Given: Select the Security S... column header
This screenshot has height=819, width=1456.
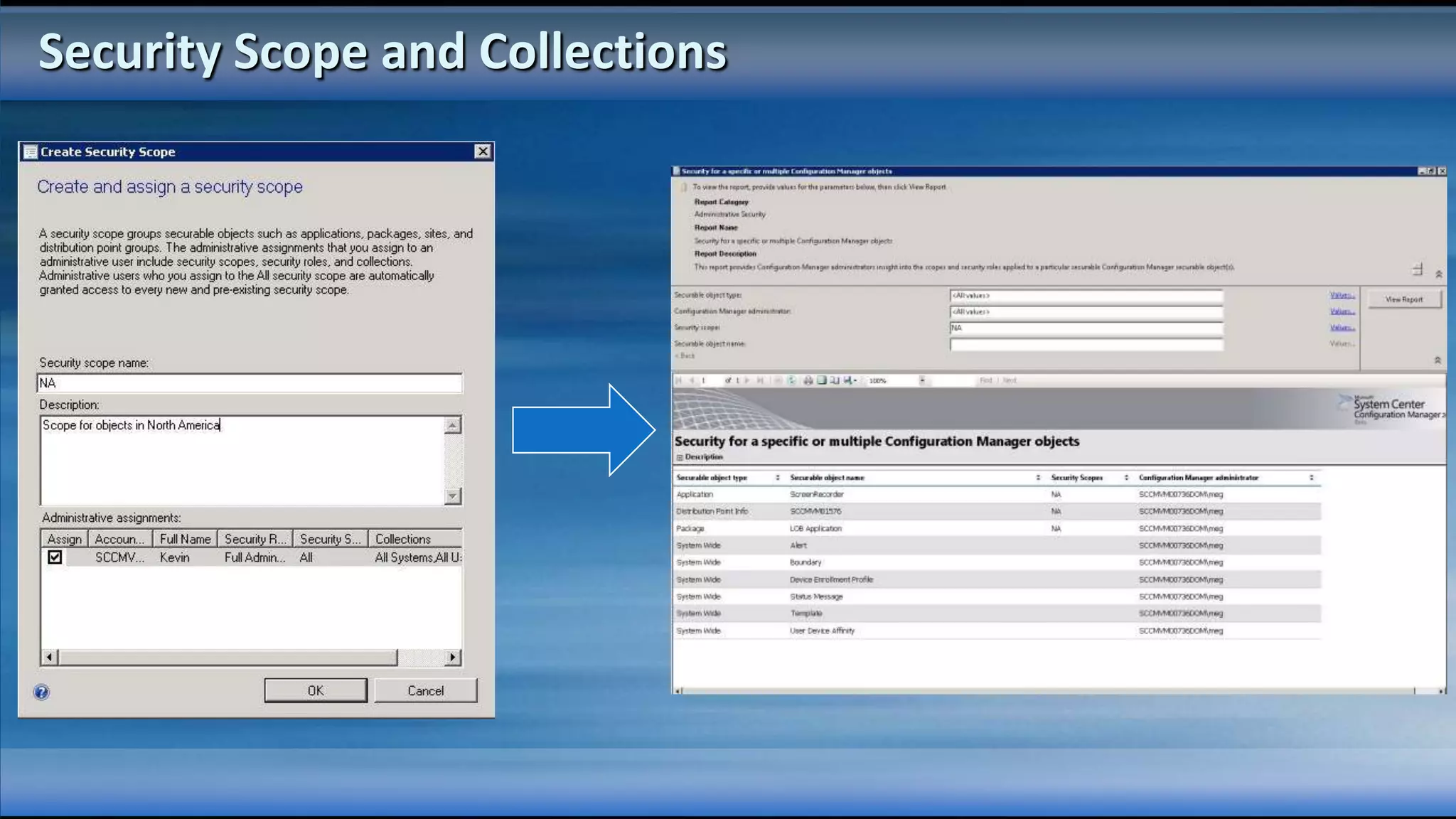Looking at the screenshot, I should (331, 539).
